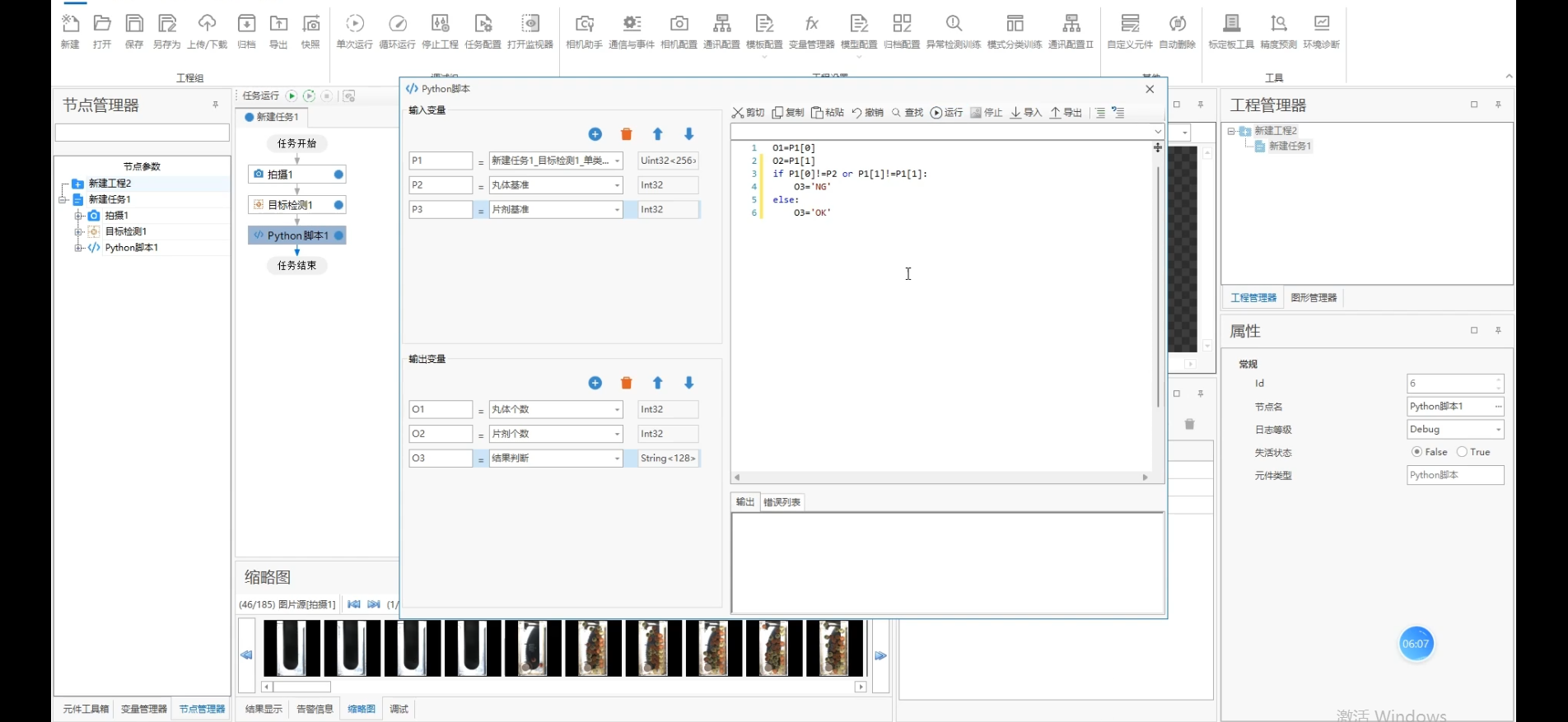Switch to 元件工具箱 tab
The width and height of the screenshot is (1568, 722).
point(86,709)
